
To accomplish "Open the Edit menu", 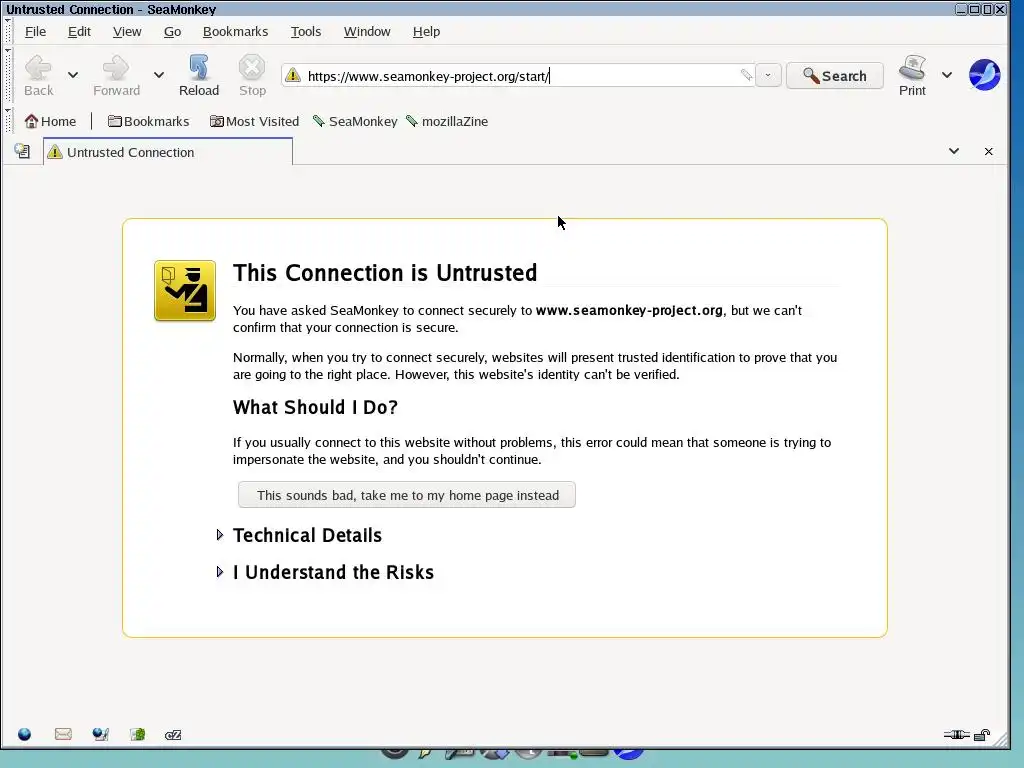I will click(x=79, y=31).
